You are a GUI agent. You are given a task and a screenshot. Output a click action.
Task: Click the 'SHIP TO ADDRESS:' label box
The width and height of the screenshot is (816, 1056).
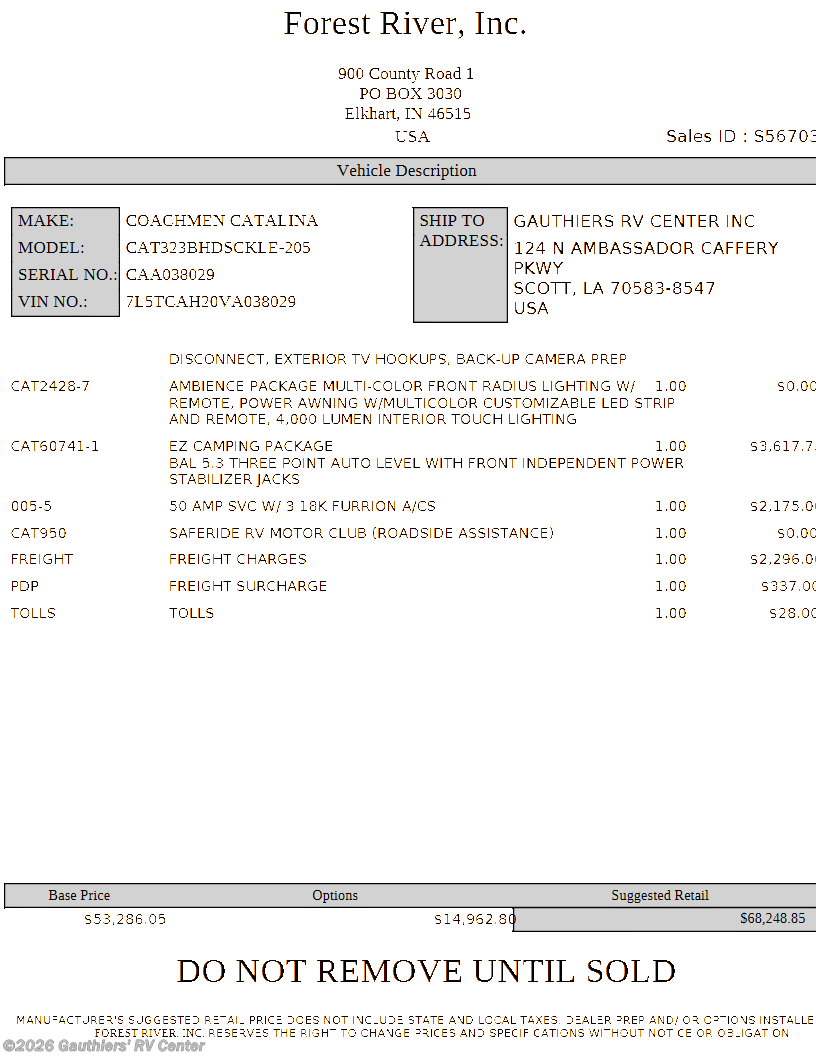coord(461,265)
